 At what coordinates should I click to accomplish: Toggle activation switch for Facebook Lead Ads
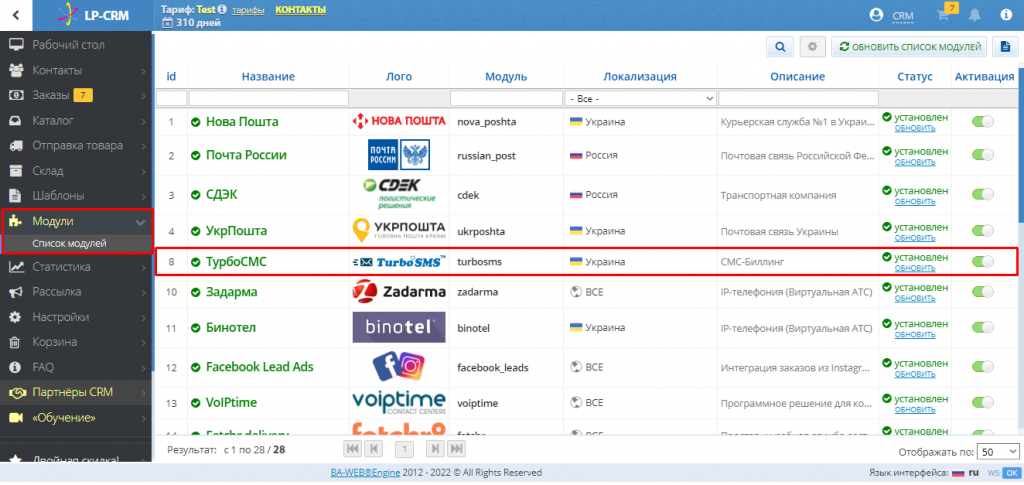pyautogui.click(x=983, y=367)
